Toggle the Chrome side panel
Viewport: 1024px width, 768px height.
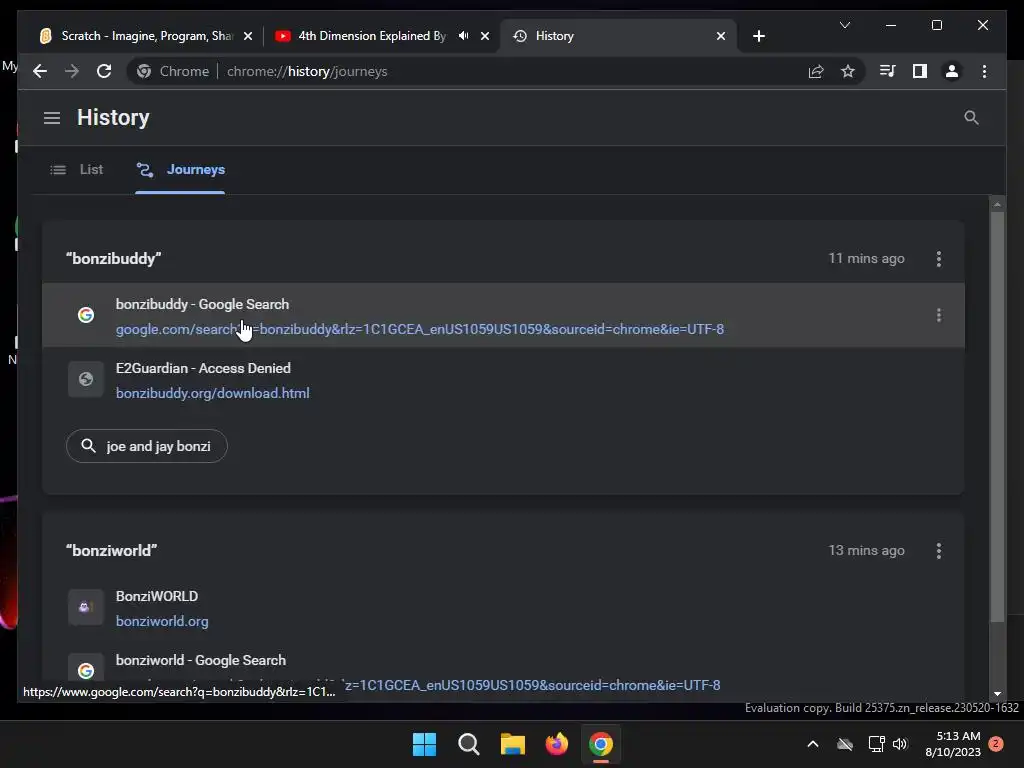920,71
